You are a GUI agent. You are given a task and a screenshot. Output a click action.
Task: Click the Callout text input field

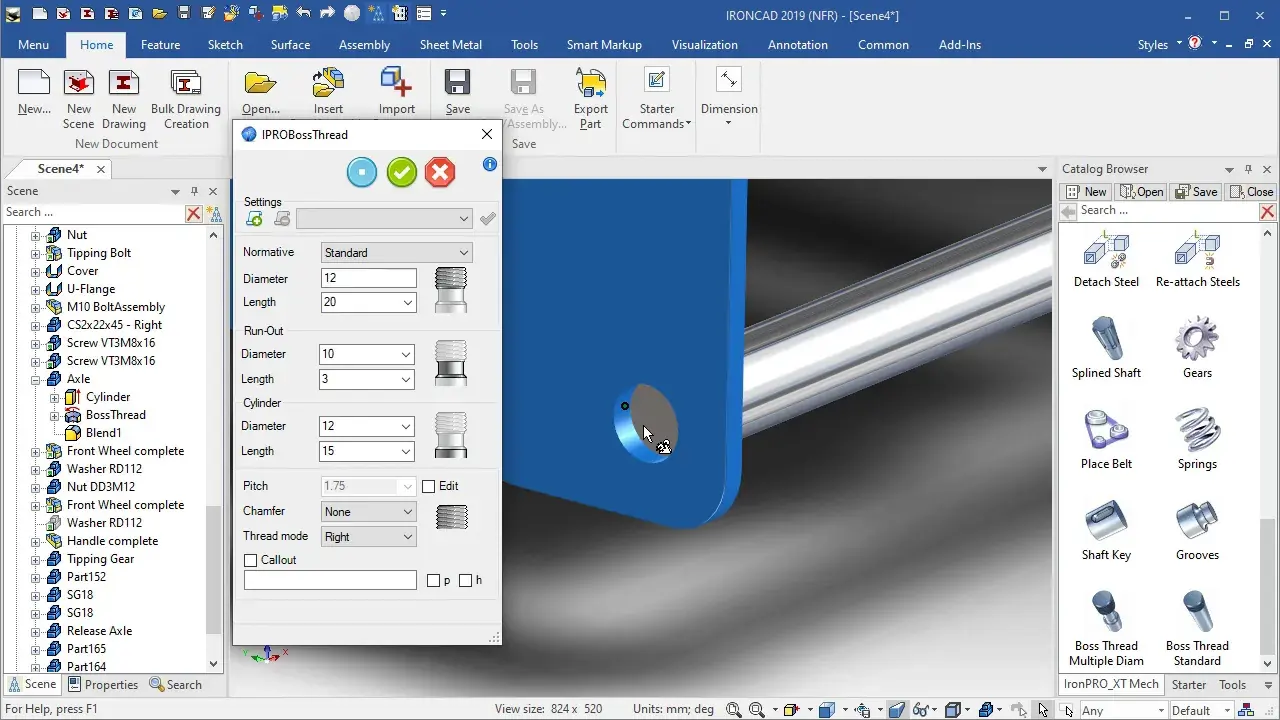(330, 580)
